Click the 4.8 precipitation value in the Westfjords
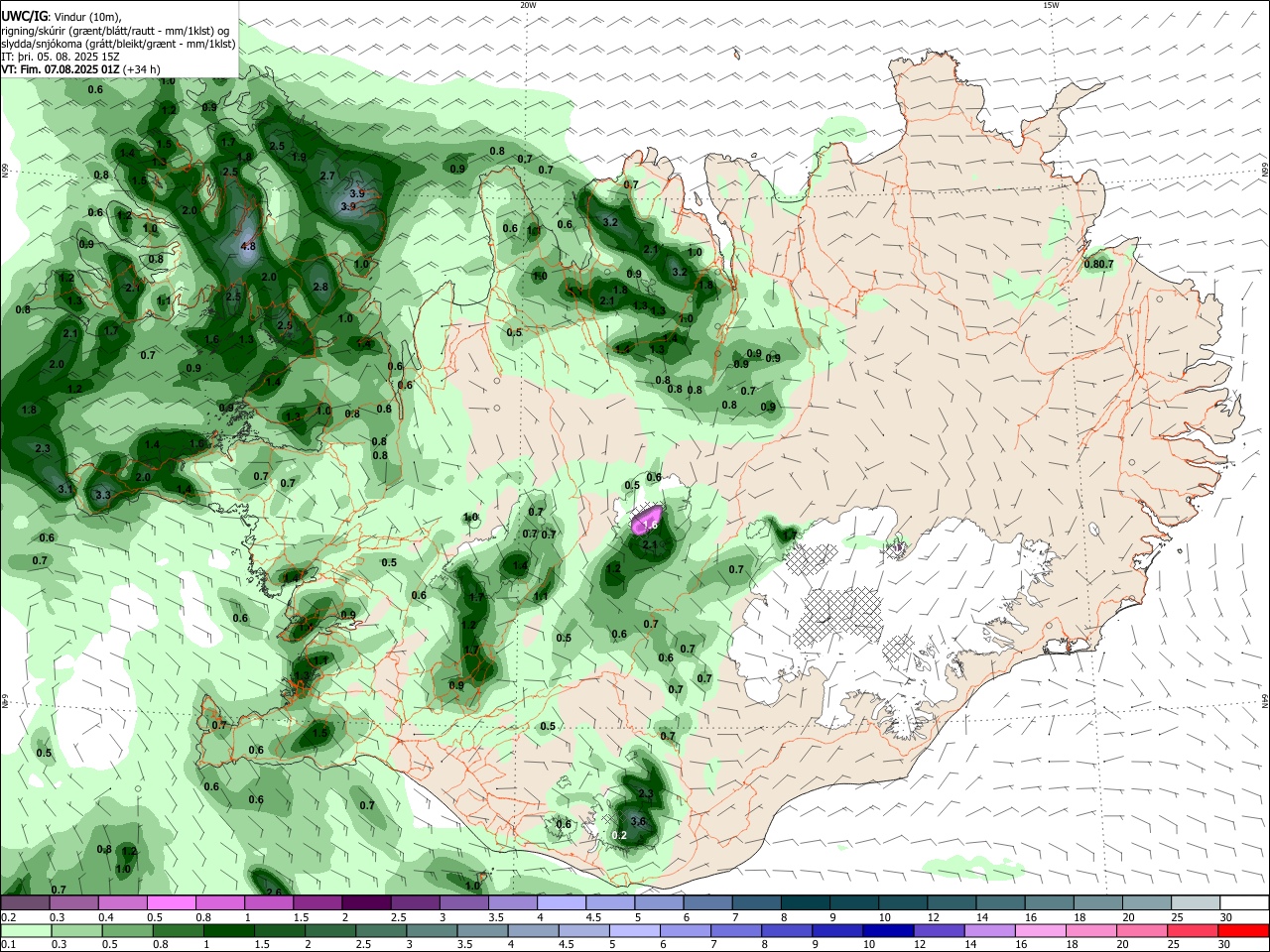This screenshot has width=1270, height=952. tap(248, 246)
